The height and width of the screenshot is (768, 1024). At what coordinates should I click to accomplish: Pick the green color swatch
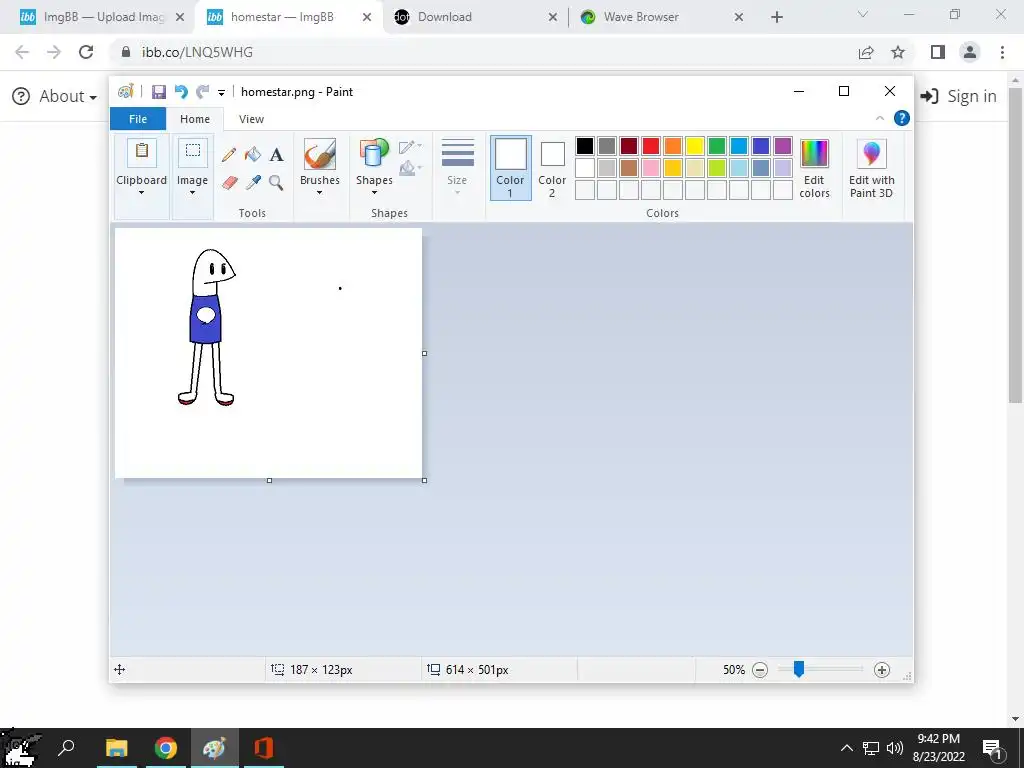pyautogui.click(x=717, y=146)
